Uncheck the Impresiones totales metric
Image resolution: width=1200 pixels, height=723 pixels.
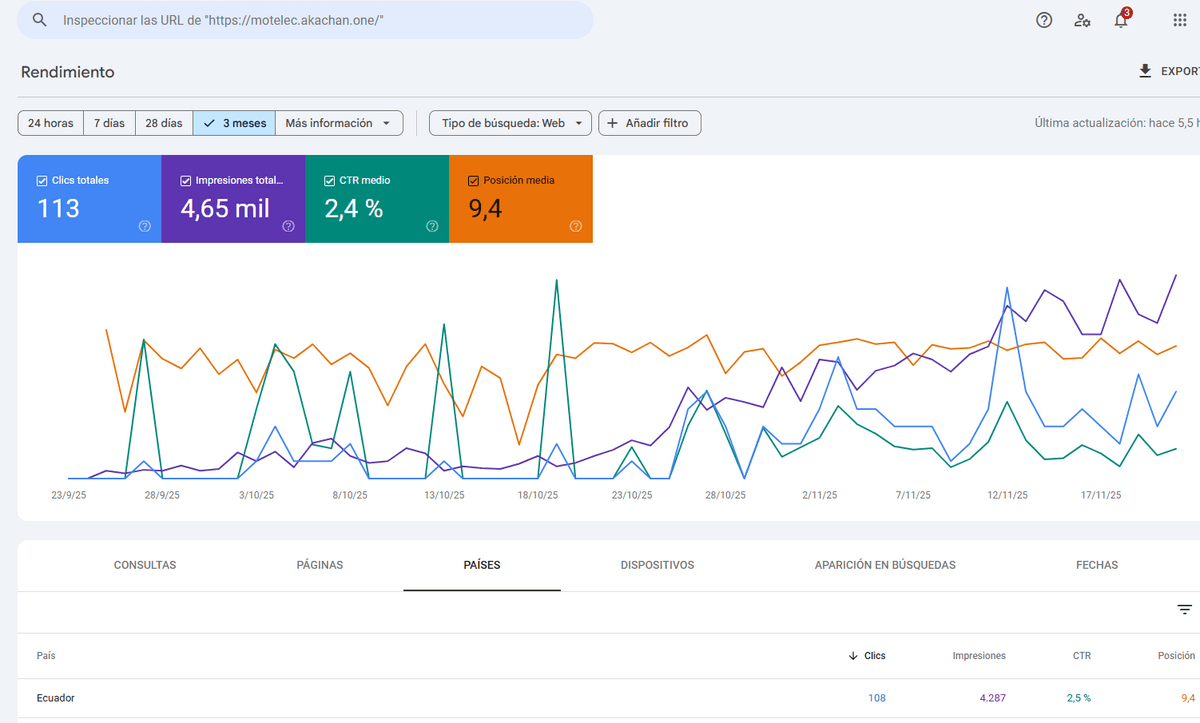[x=186, y=181]
